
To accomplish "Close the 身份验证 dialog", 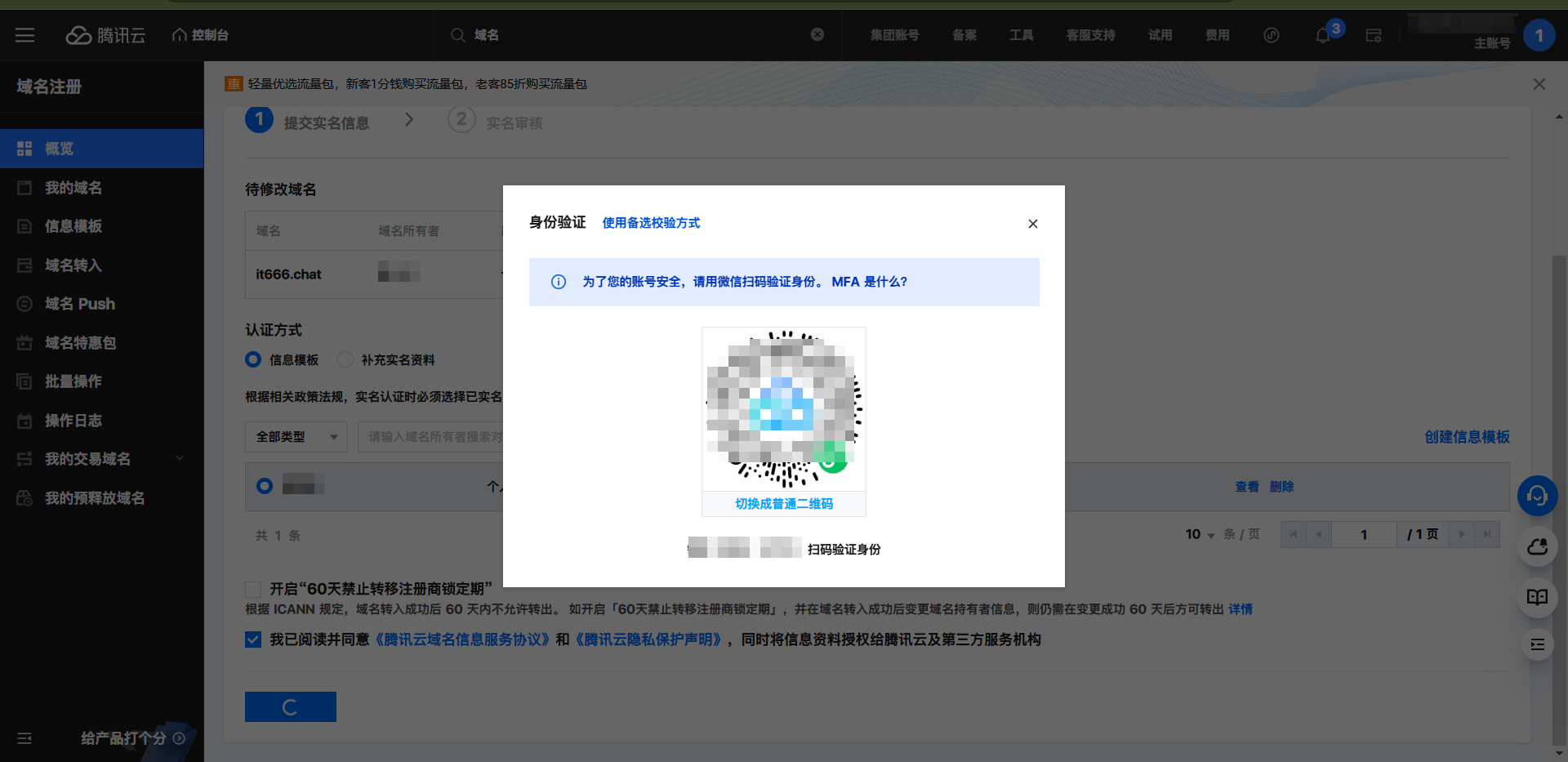I will pos(1033,224).
